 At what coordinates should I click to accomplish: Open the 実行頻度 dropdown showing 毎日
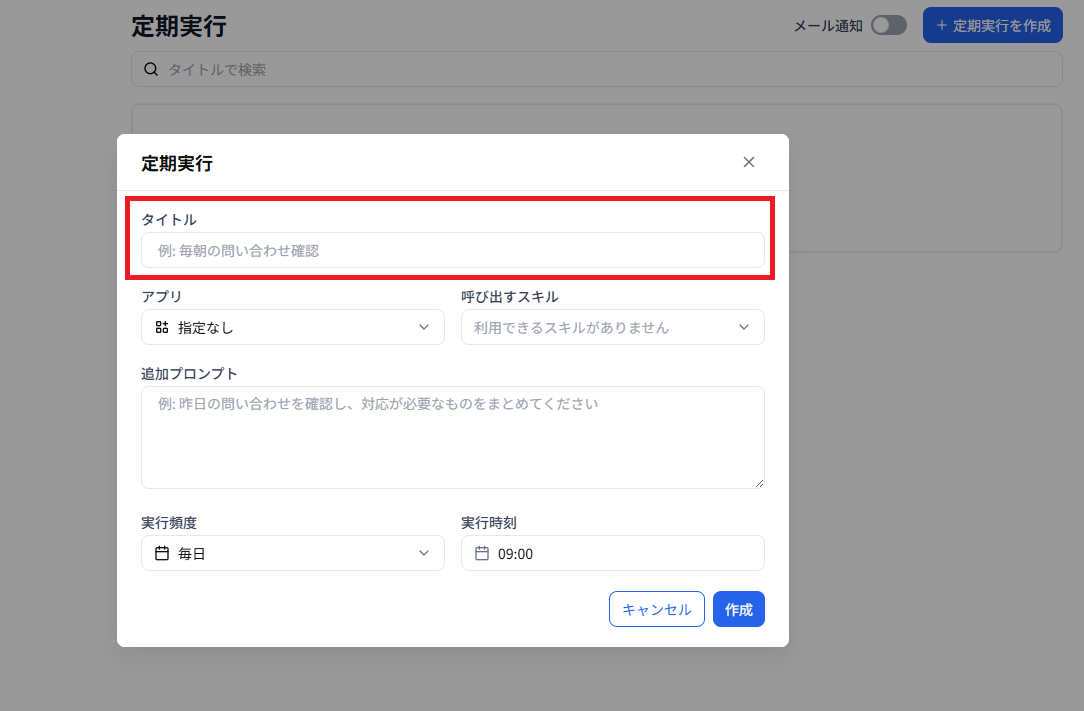coord(292,553)
